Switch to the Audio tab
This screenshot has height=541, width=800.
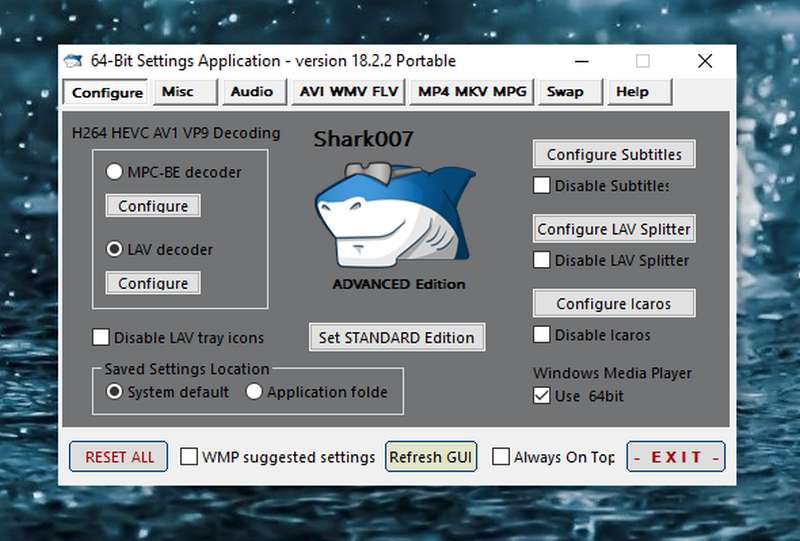coord(254,92)
